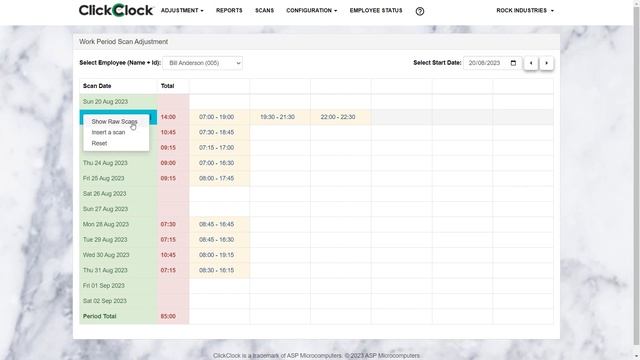The height and width of the screenshot is (360, 640).
Task: Choose Reset from context menu
Action: [99, 143]
